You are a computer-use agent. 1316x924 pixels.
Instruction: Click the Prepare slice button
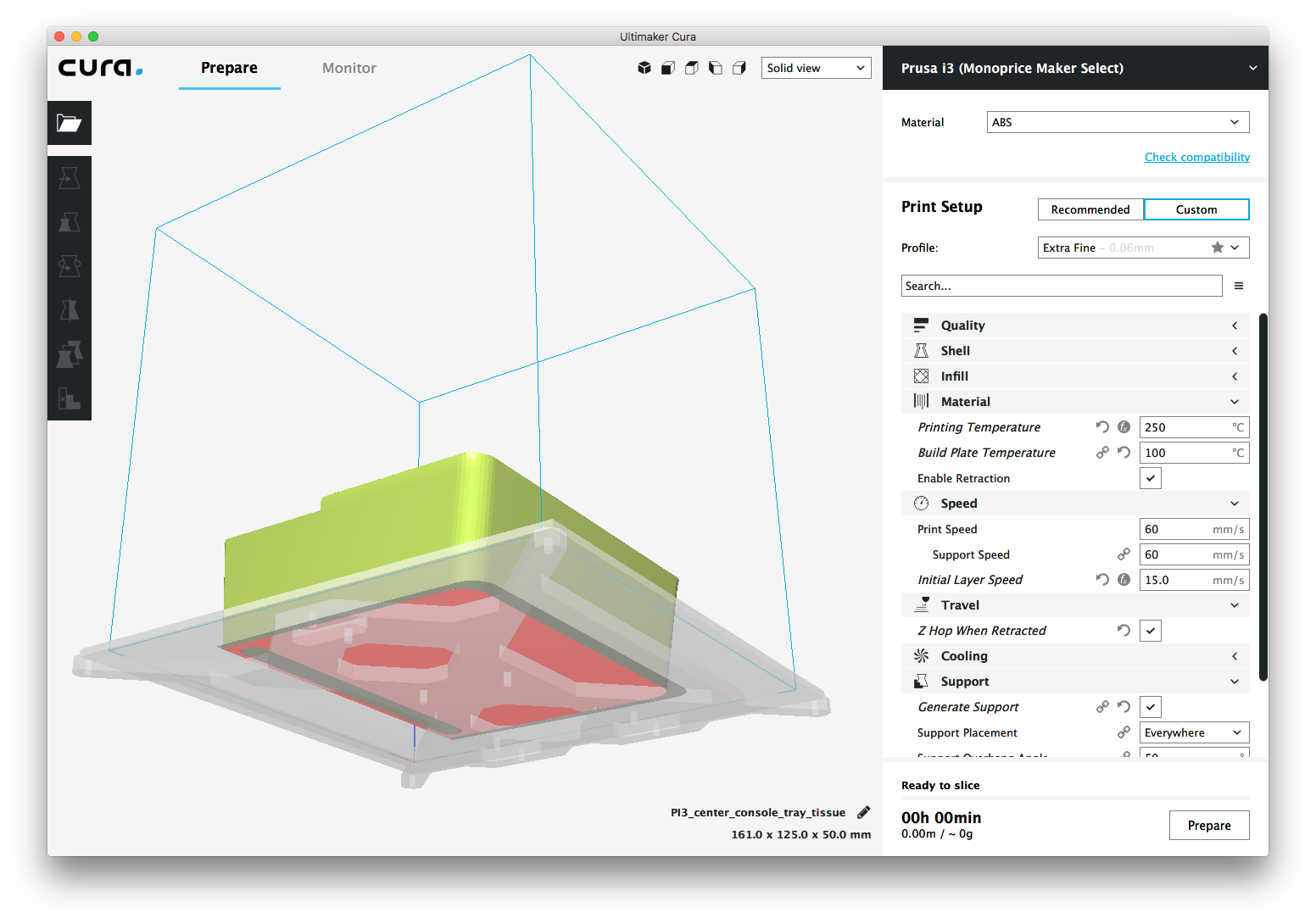(1209, 826)
